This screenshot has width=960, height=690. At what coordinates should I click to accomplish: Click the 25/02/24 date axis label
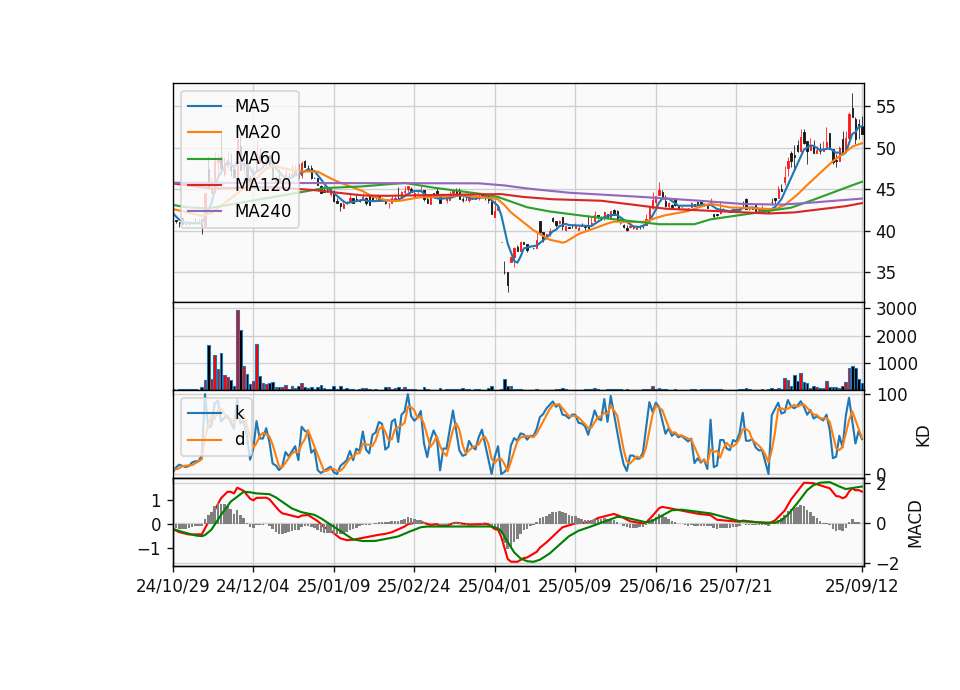click(414, 586)
